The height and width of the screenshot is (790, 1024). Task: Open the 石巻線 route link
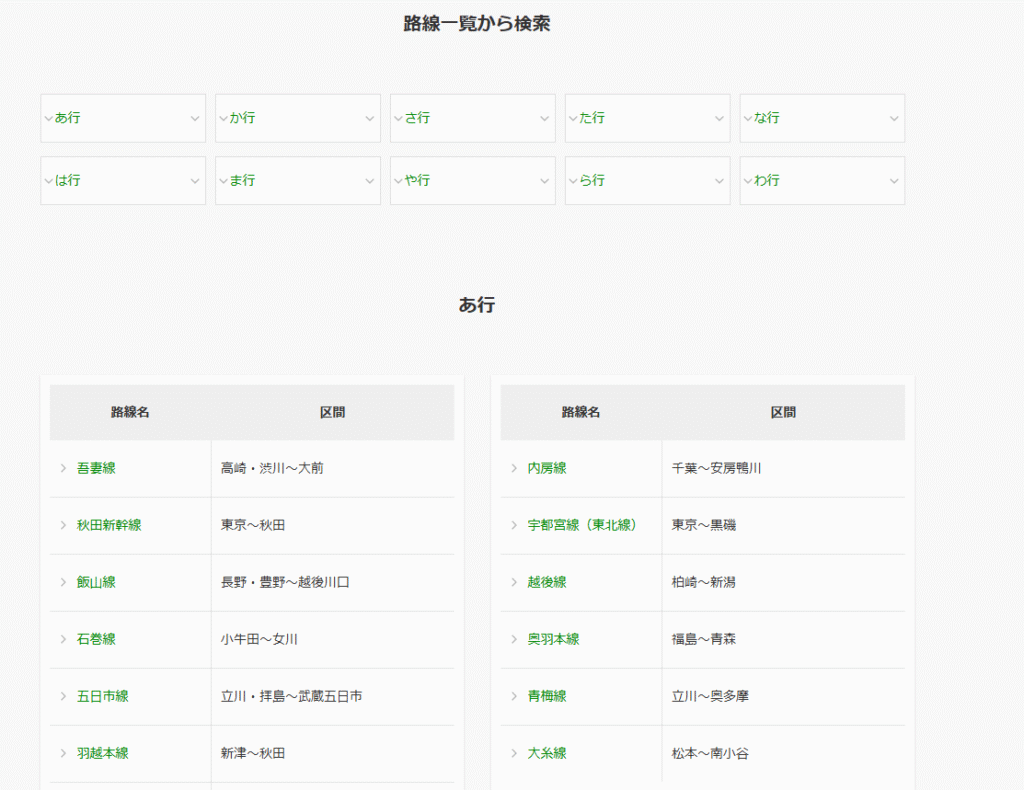click(x=96, y=639)
